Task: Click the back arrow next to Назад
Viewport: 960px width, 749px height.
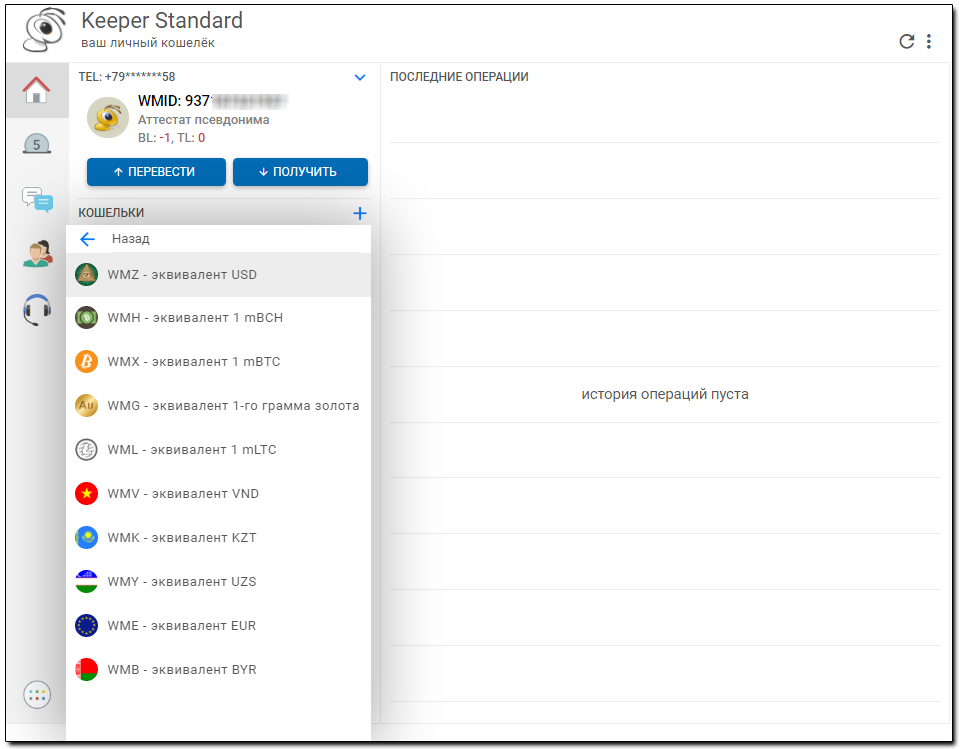Action: pyautogui.click(x=88, y=239)
